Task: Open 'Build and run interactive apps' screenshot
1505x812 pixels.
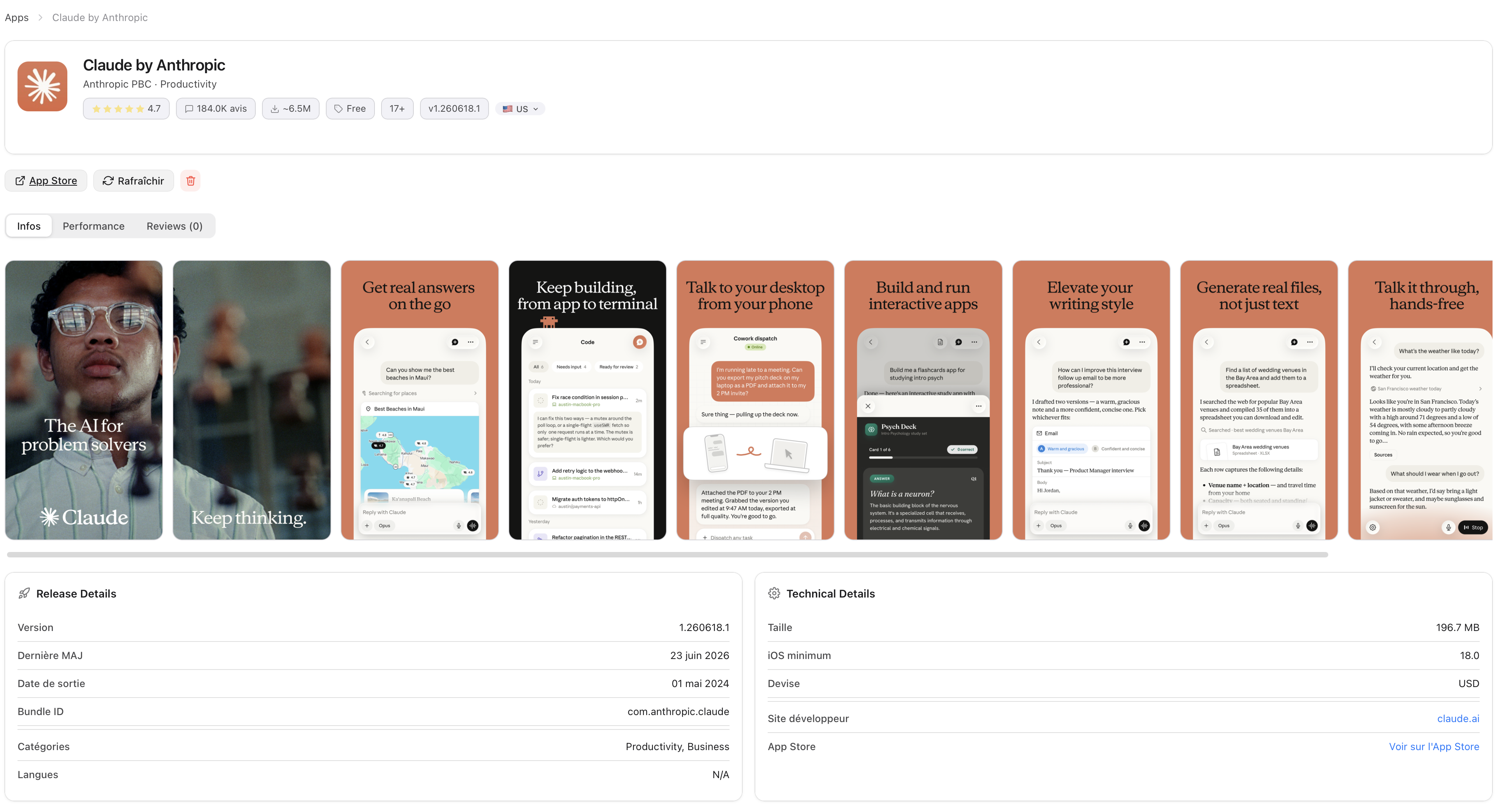Action: [x=923, y=400]
